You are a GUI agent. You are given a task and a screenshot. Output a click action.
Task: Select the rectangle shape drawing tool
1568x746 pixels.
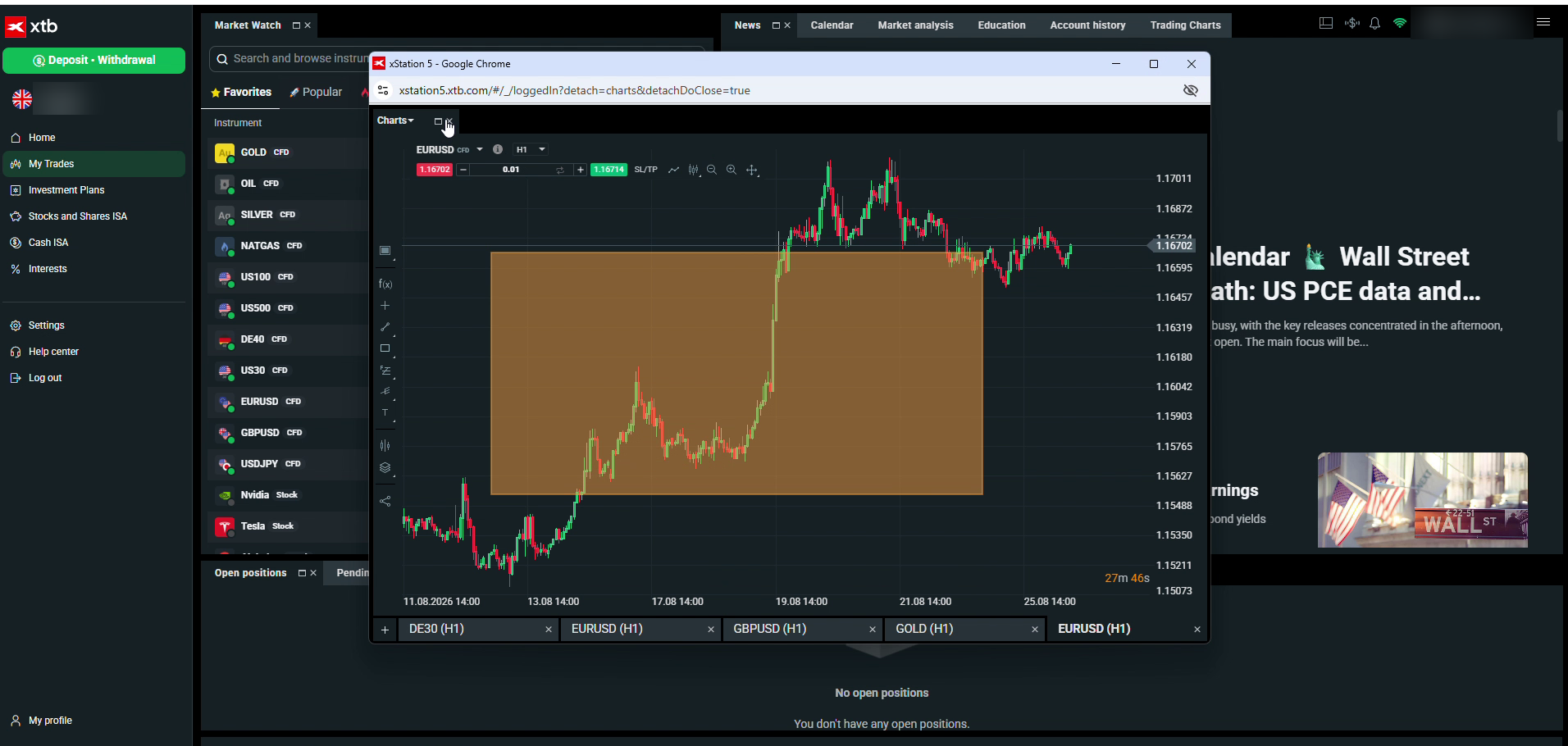385,348
